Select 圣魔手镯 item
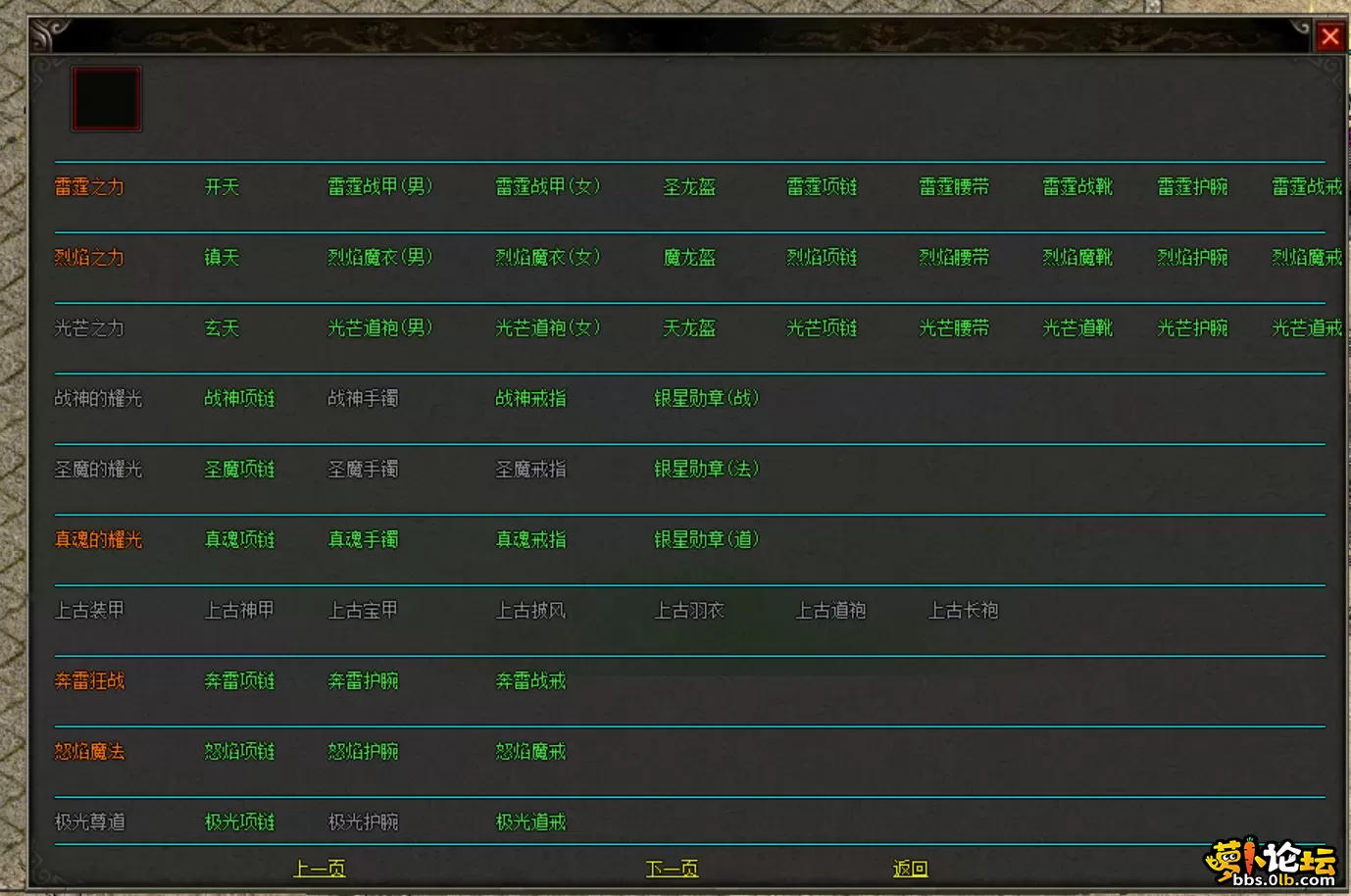Viewport: 1351px width, 896px height. (x=363, y=469)
